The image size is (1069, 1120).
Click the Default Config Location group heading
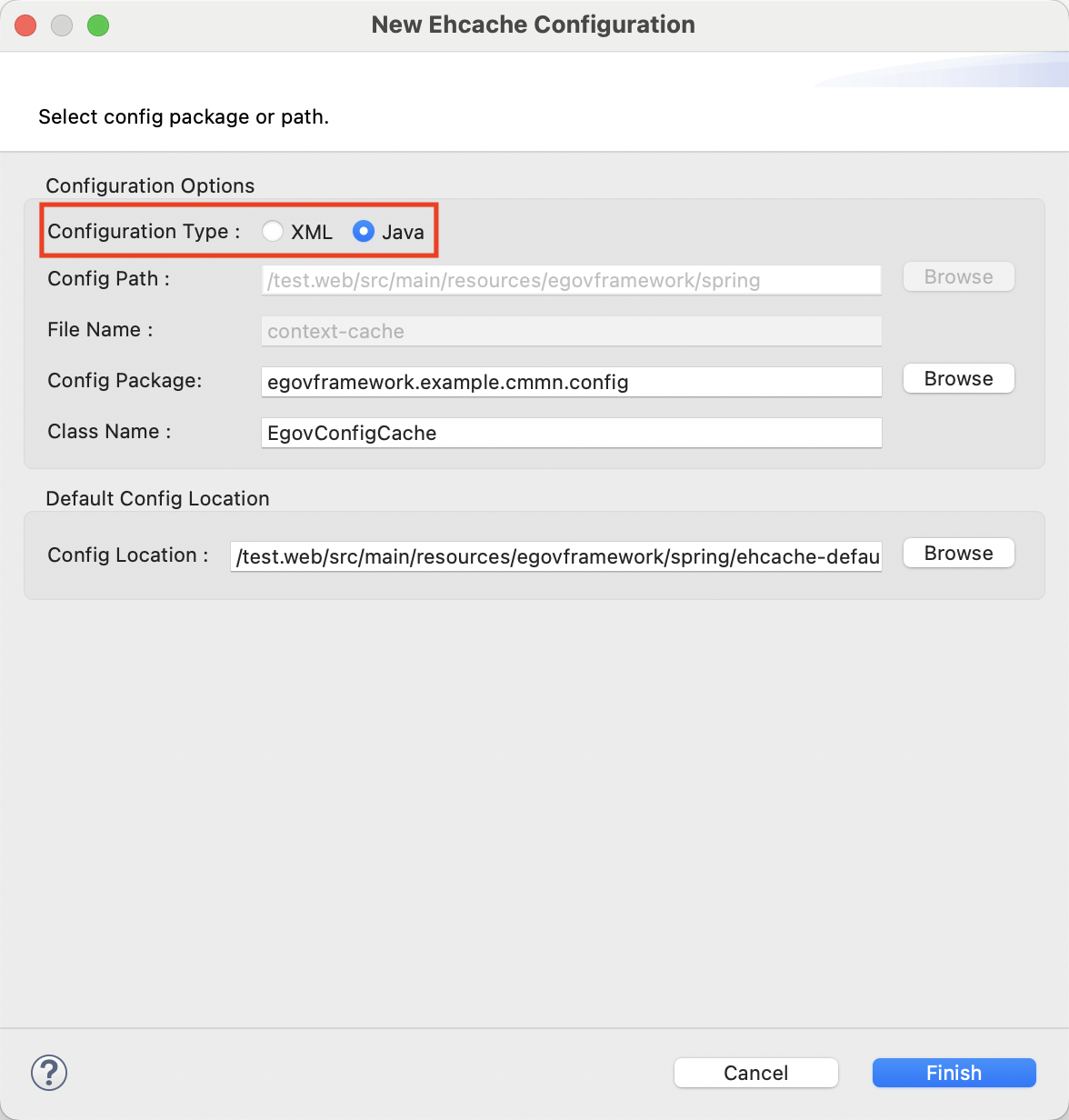[157, 499]
